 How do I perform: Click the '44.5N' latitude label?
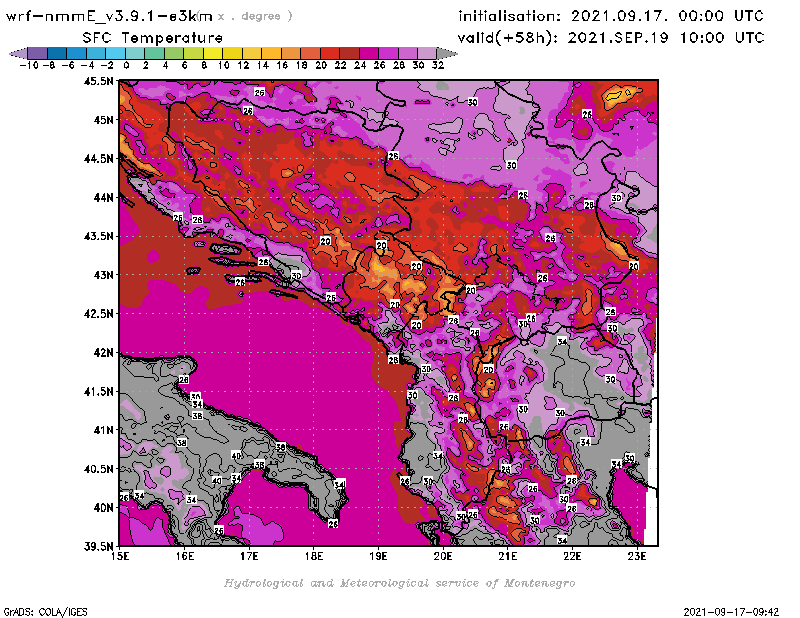98,159
